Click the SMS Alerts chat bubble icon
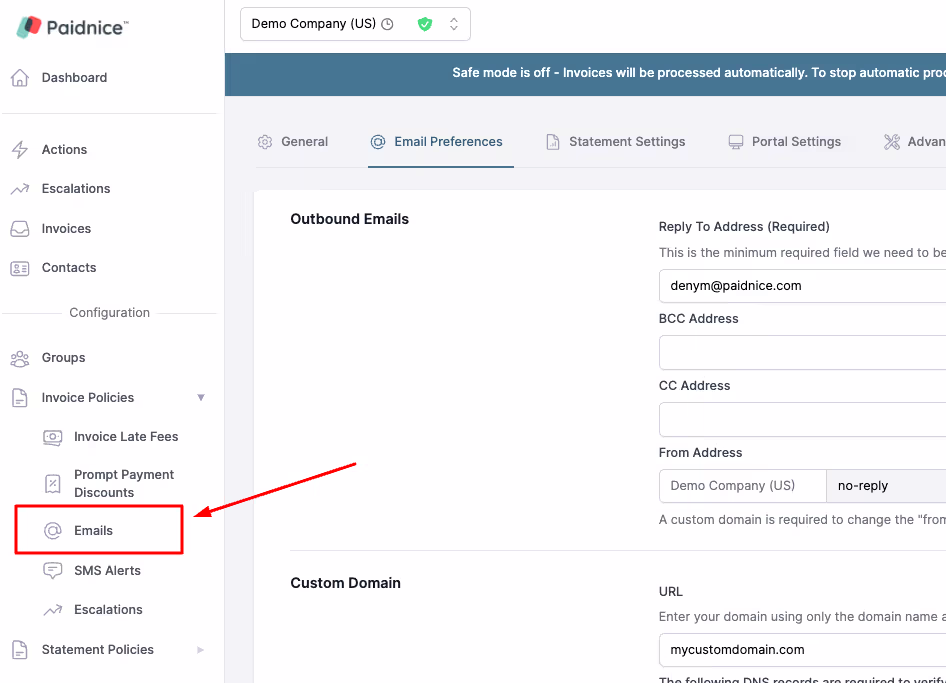Viewport: 946px width, 683px height. (x=52, y=571)
